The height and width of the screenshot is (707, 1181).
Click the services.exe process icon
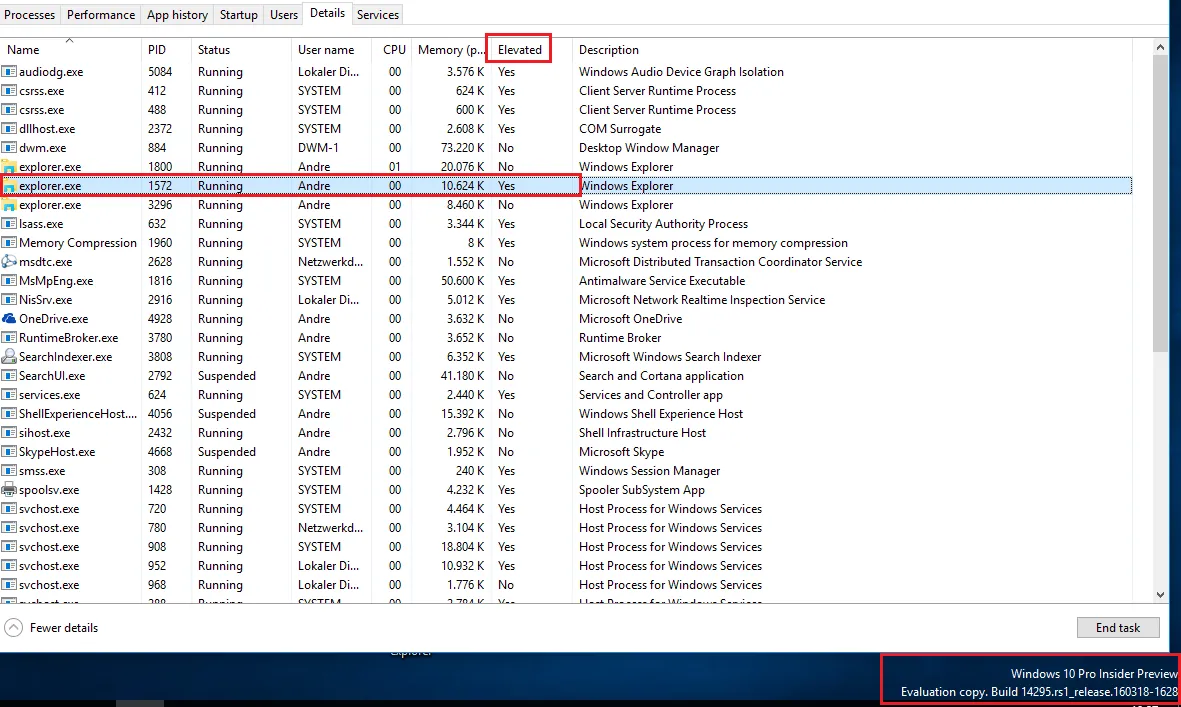coord(9,395)
